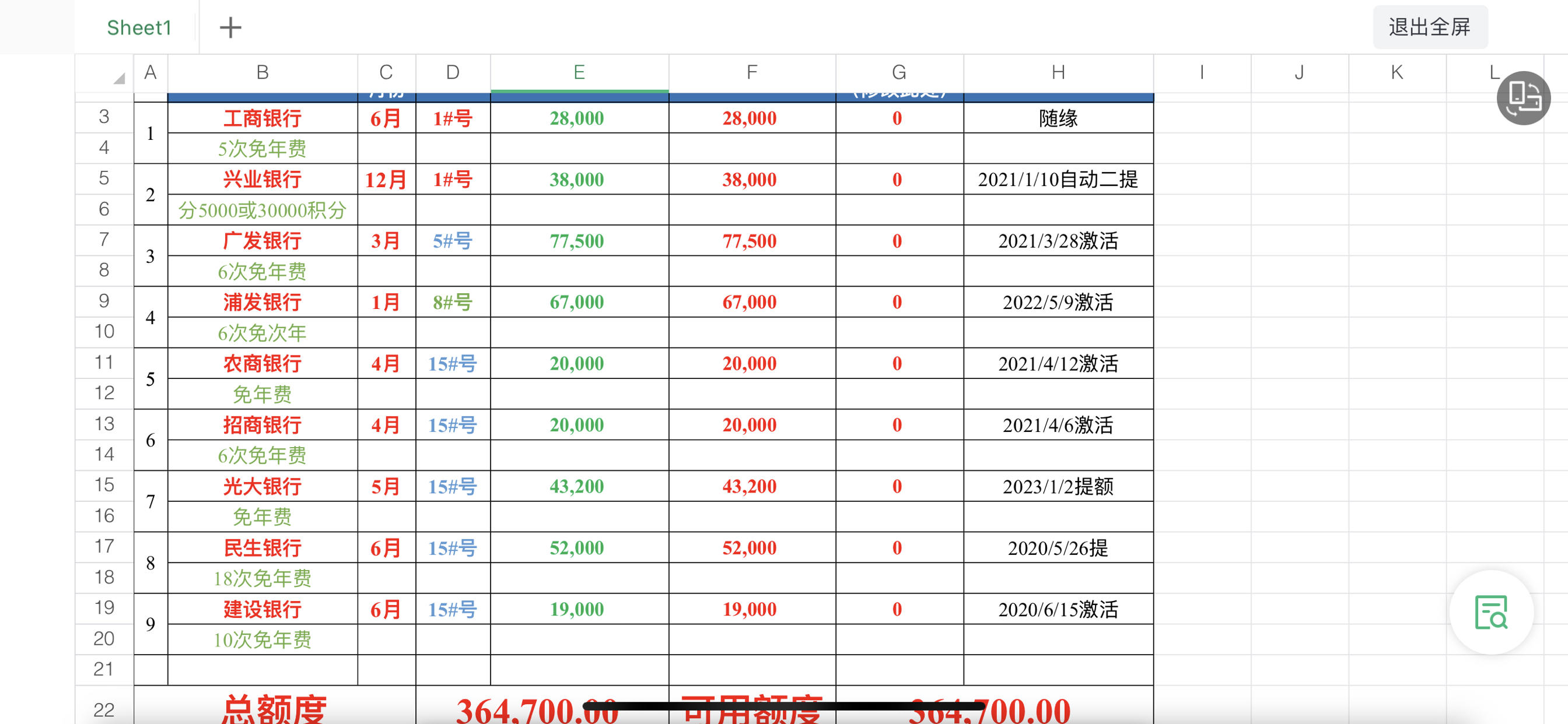Click the 建设银行 cell
The width and height of the screenshot is (1568, 724).
tap(262, 609)
